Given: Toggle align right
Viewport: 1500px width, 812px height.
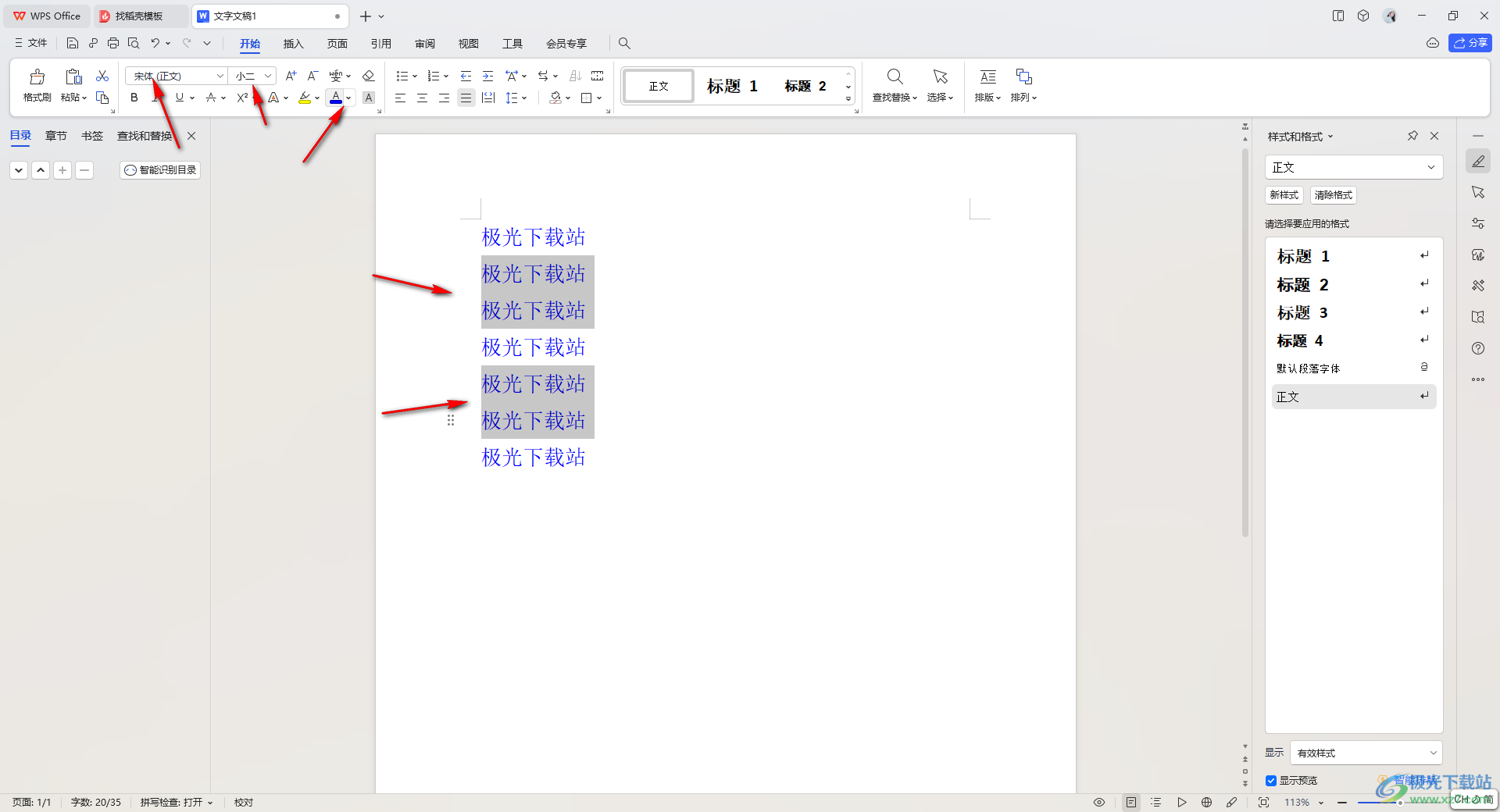Looking at the screenshot, I should pyautogui.click(x=444, y=98).
